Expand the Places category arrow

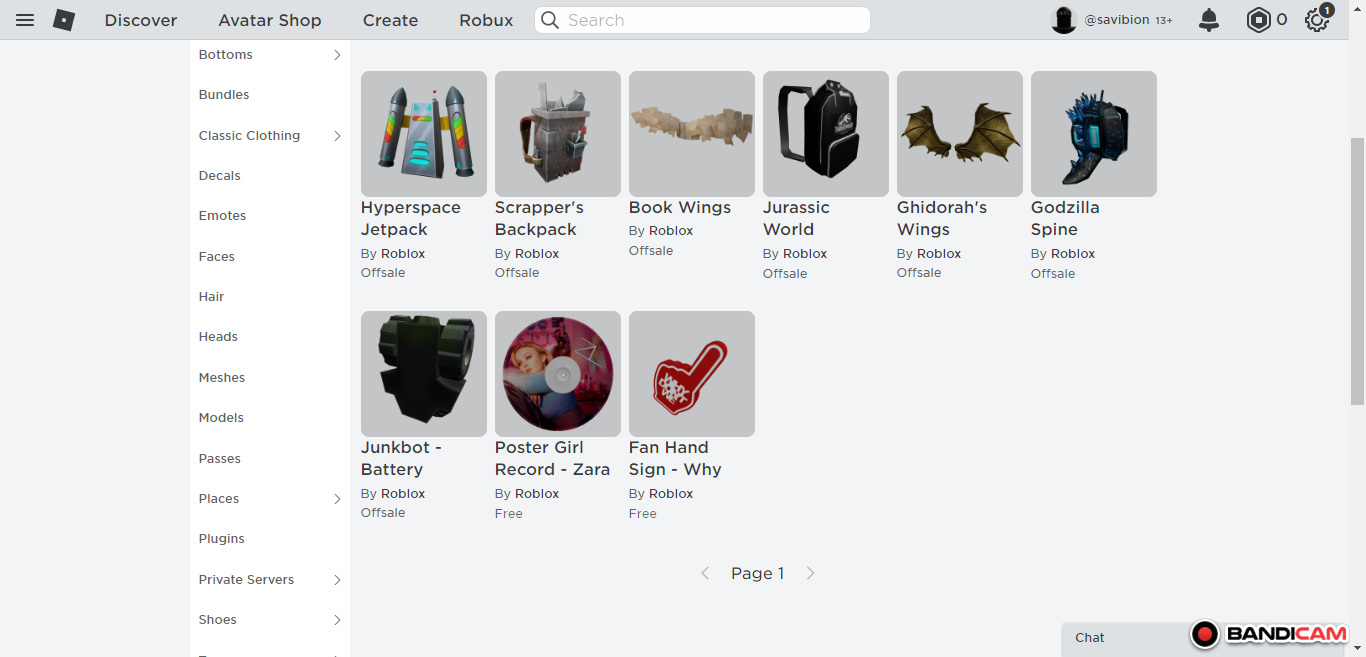pos(337,499)
